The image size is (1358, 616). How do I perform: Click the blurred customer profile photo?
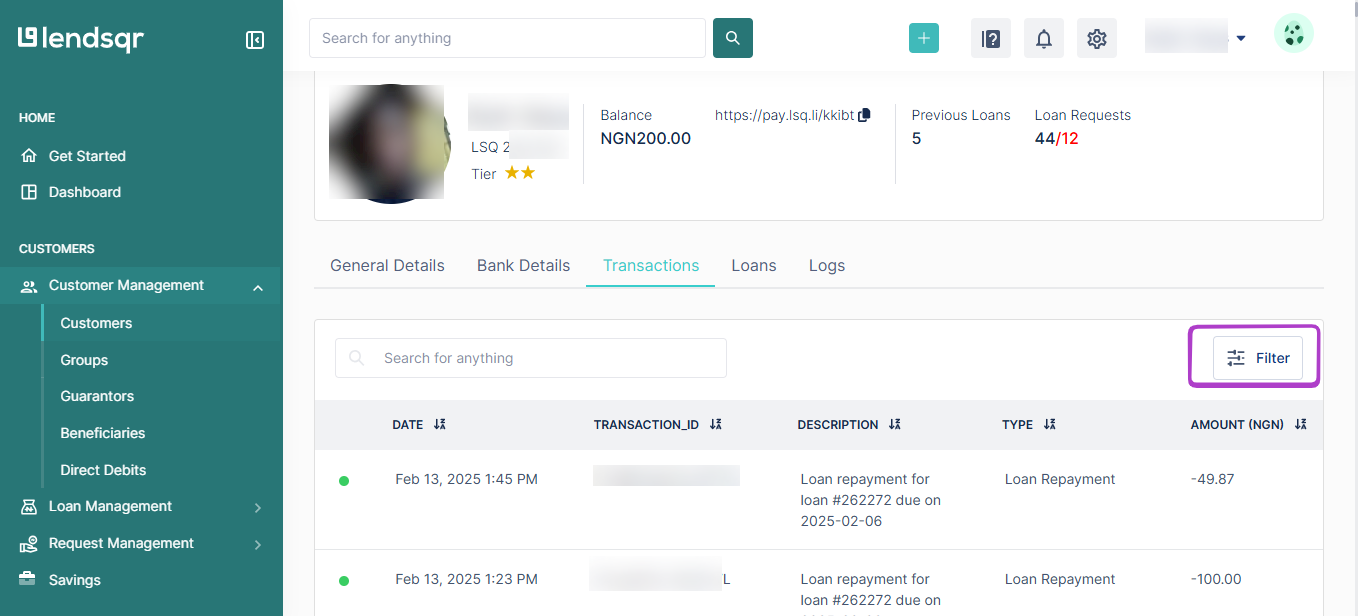click(389, 143)
